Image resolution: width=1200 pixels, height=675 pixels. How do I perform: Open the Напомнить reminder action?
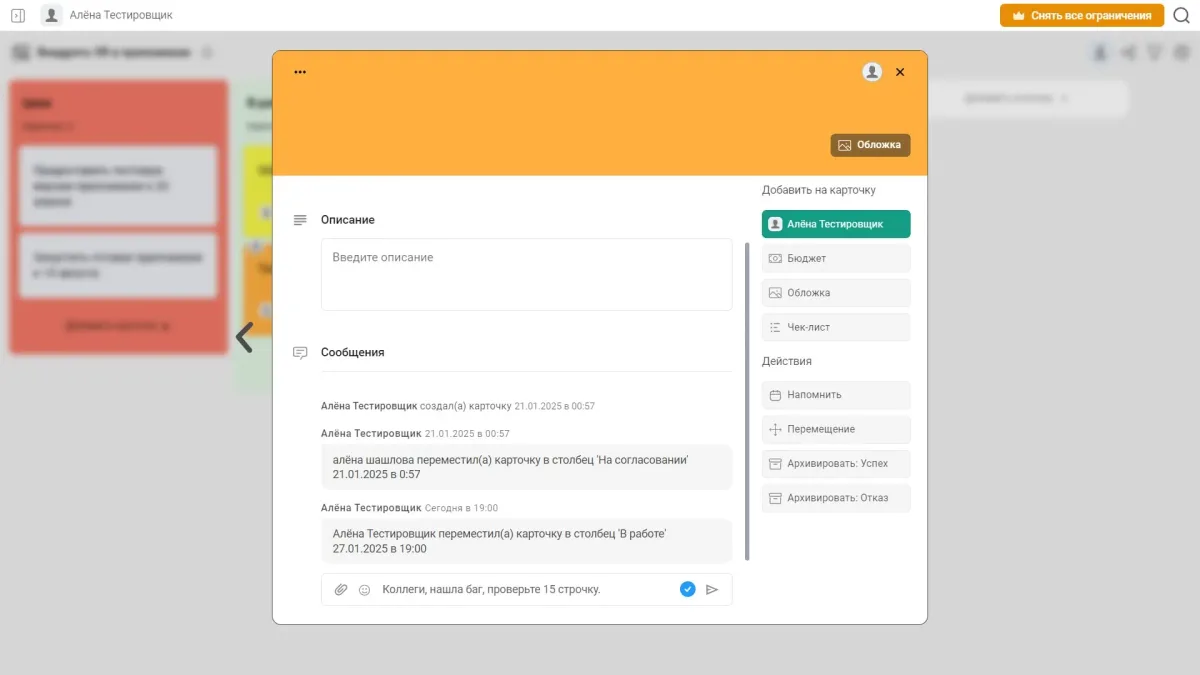pos(836,395)
